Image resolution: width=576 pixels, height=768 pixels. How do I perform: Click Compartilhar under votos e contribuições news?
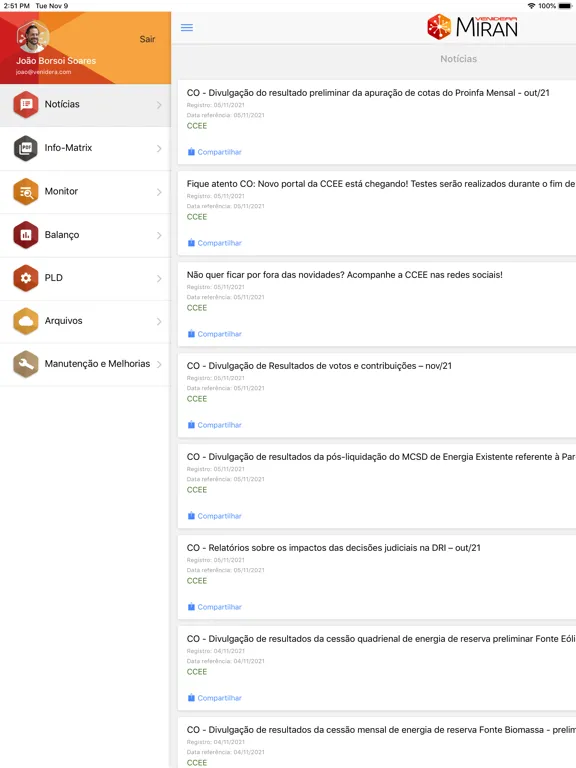tap(219, 425)
